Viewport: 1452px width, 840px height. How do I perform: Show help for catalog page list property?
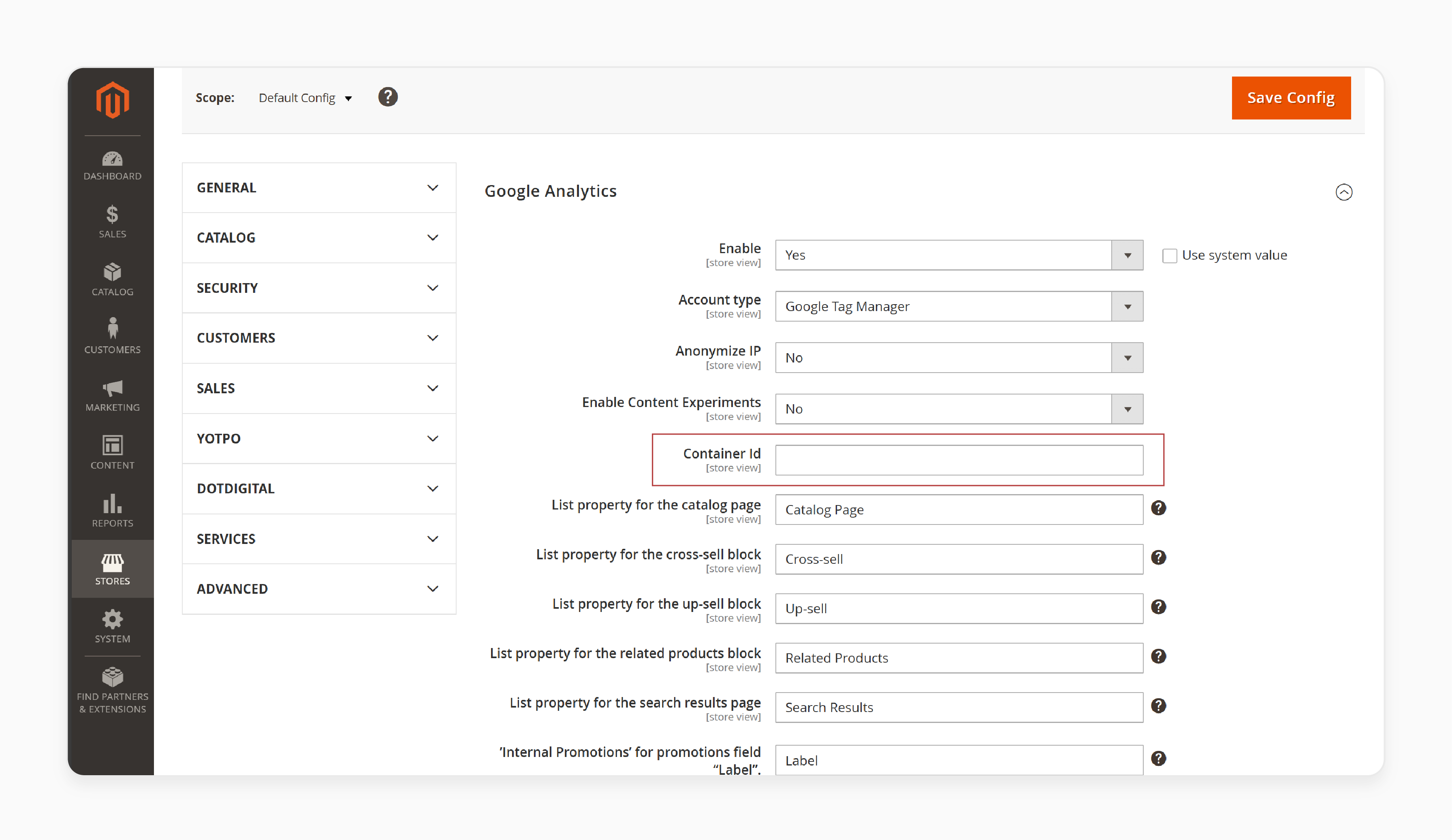tap(1158, 508)
